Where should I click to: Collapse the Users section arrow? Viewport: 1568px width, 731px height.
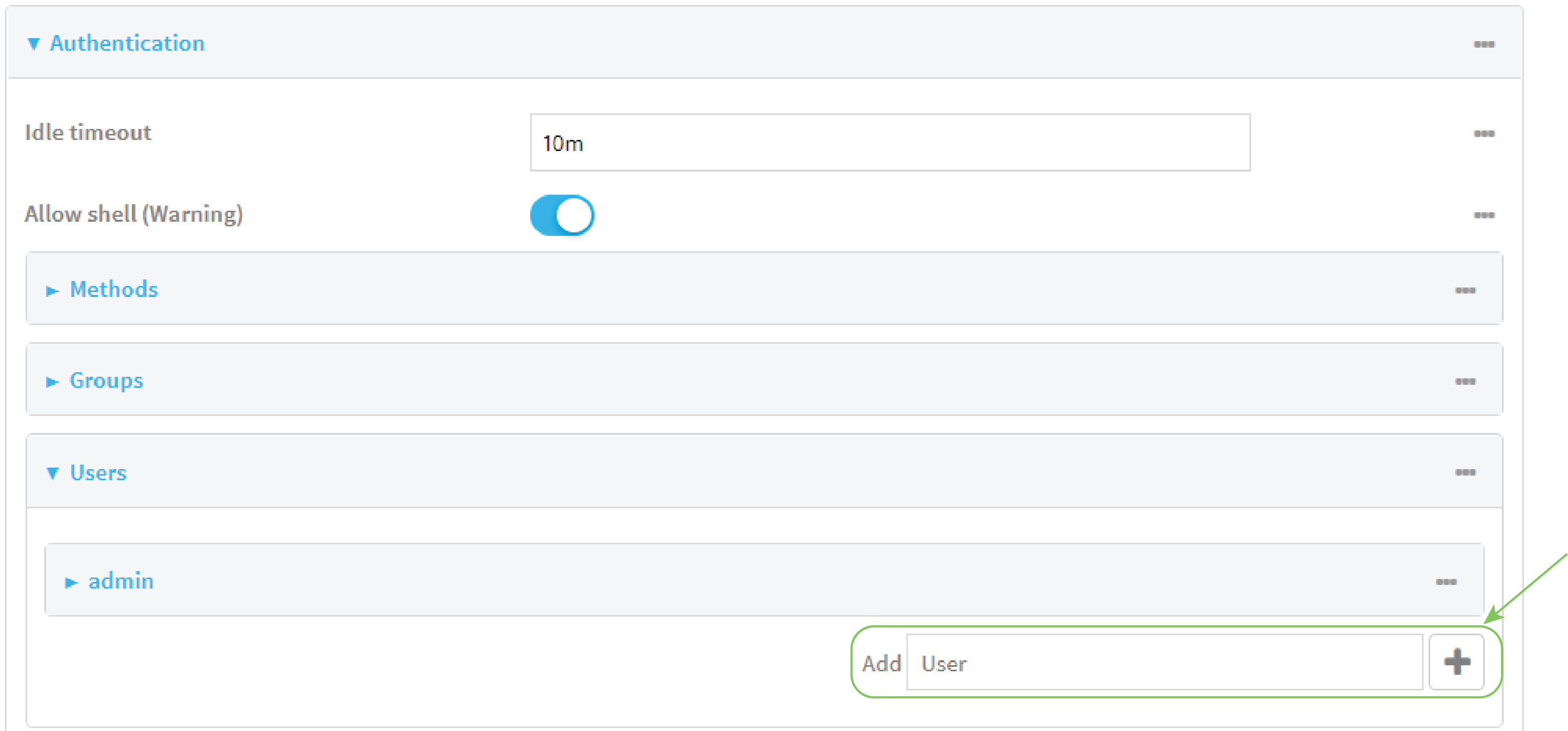53,473
